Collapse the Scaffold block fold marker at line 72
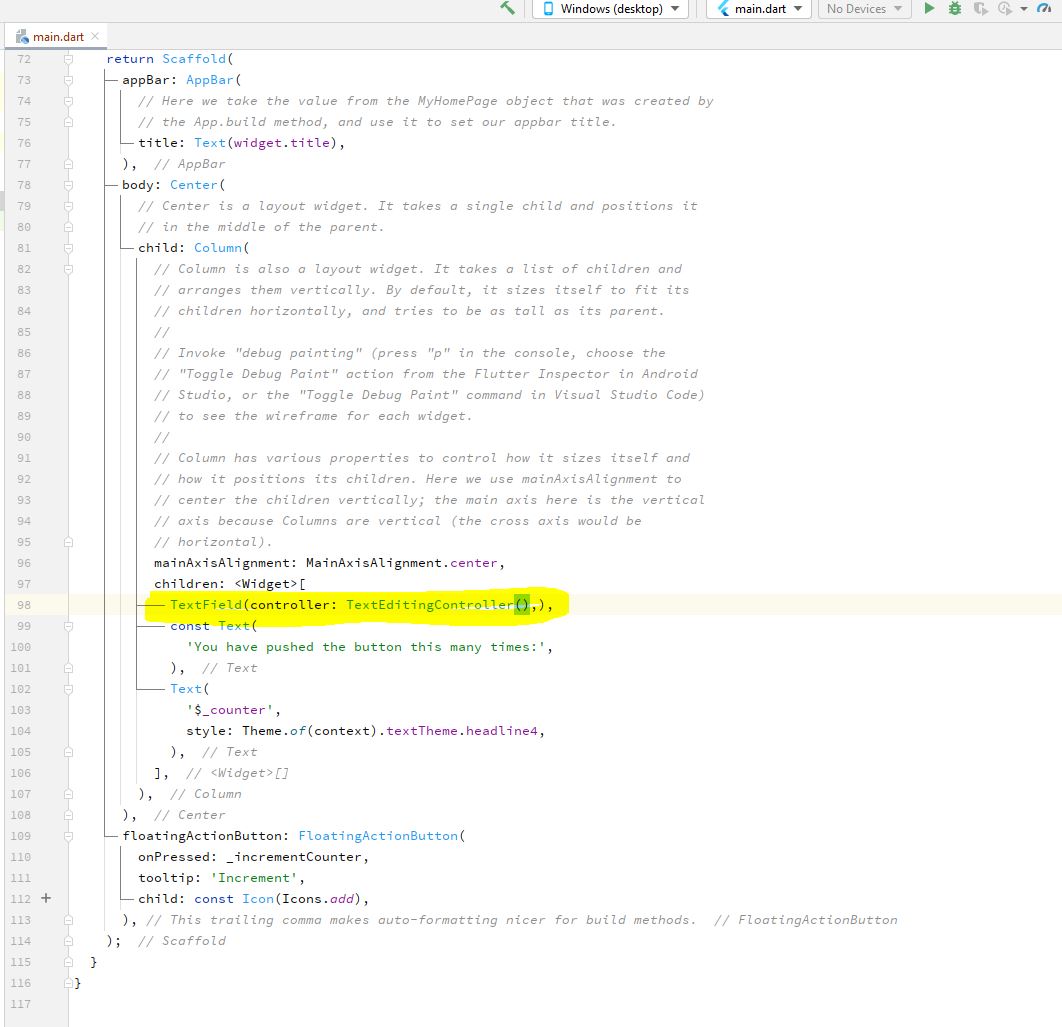This screenshot has height=1027, width=1062. [x=67, y=58]
